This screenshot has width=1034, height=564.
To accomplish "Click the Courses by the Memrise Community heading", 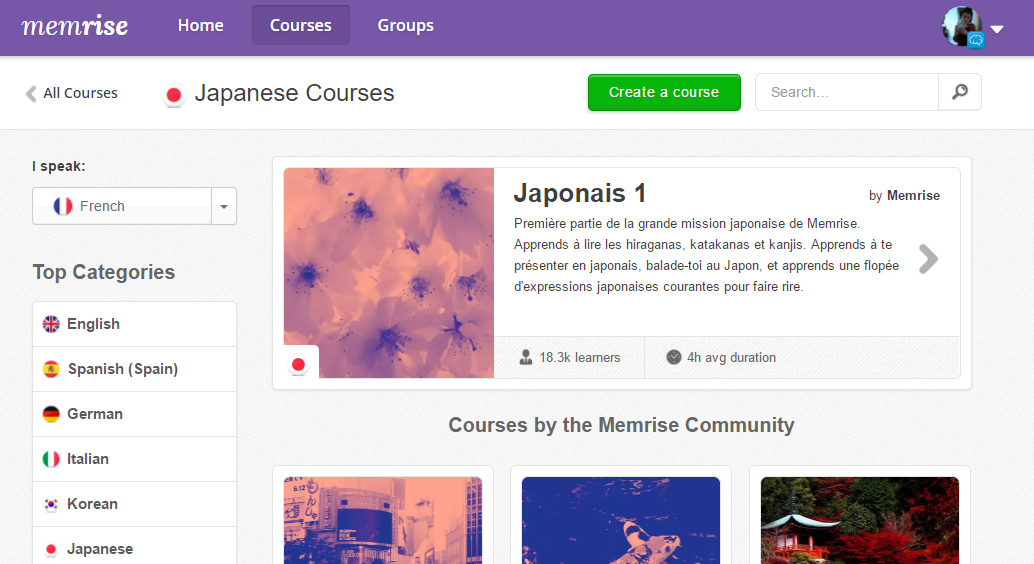I will 621,425.
